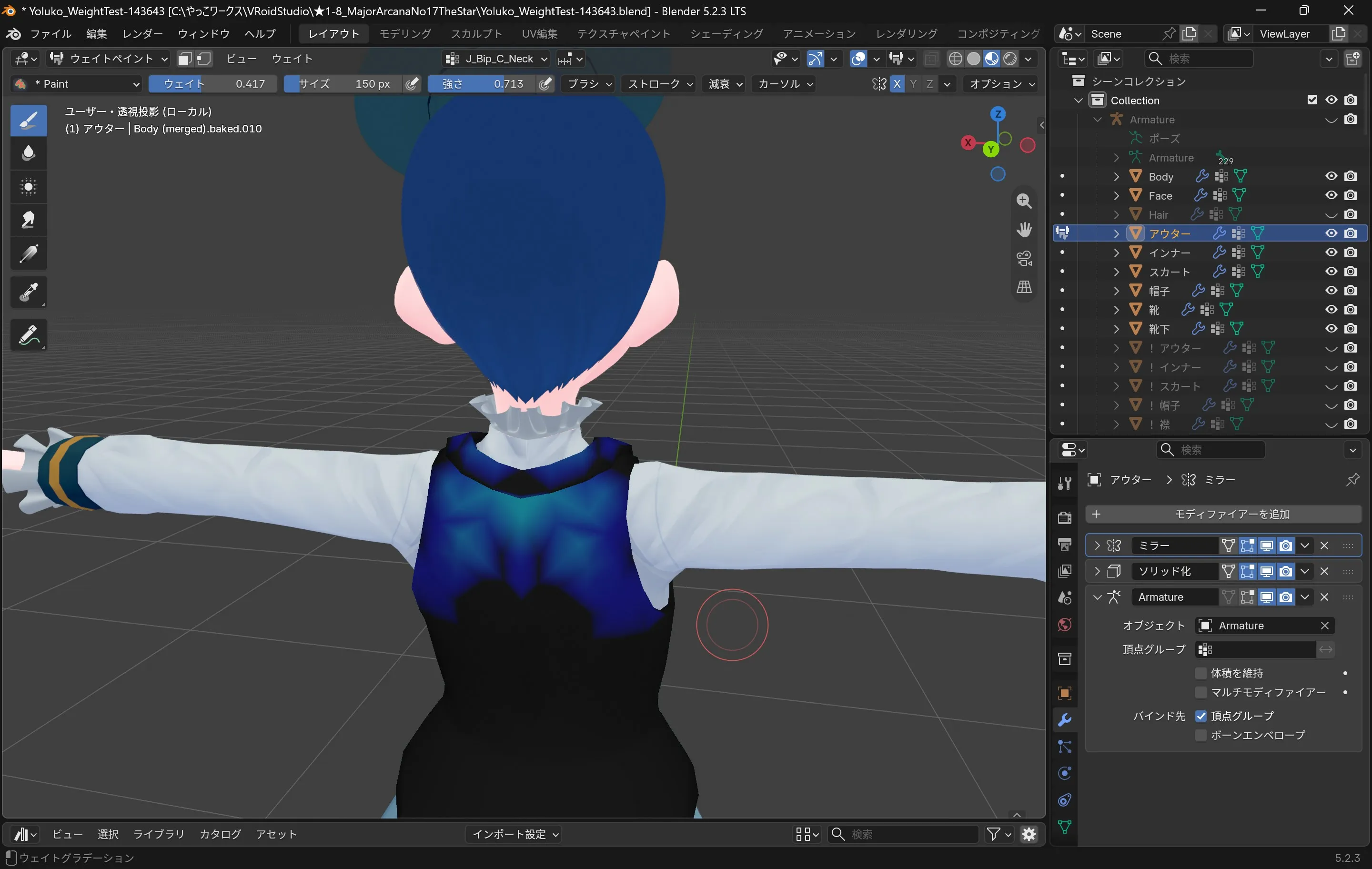Click the pan view hand icon

[x=1024, y=229]
